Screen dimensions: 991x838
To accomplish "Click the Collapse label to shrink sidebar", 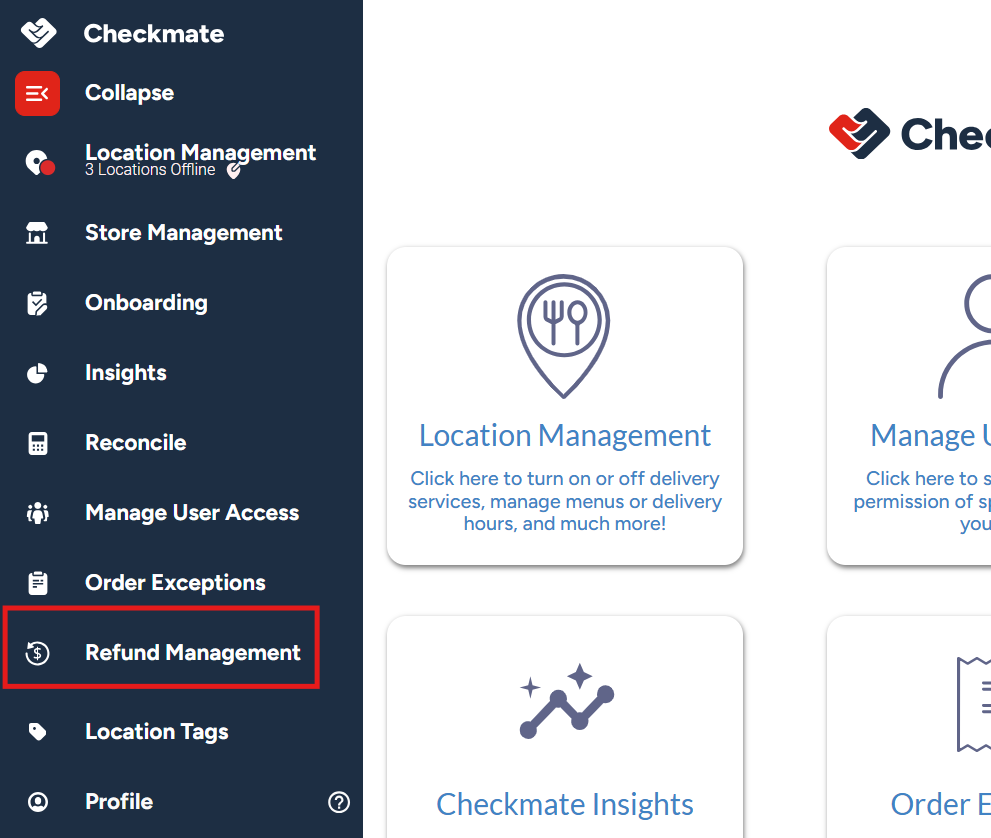I will click(x=130, y=93).
